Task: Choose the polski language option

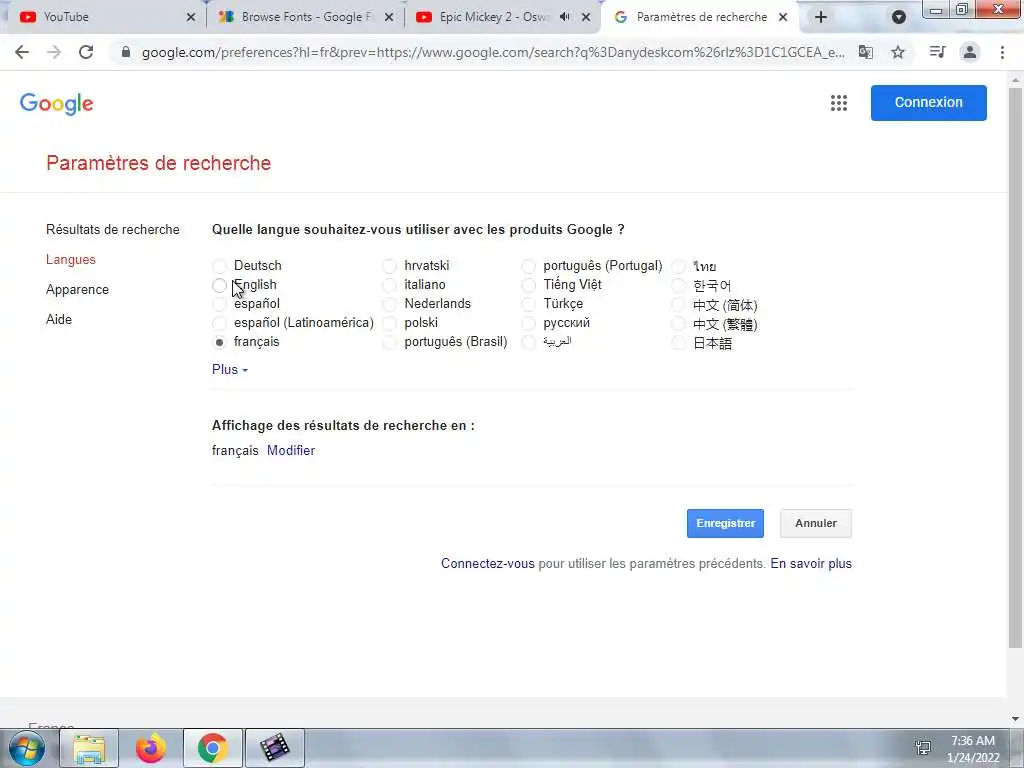Action: [389, 323]
